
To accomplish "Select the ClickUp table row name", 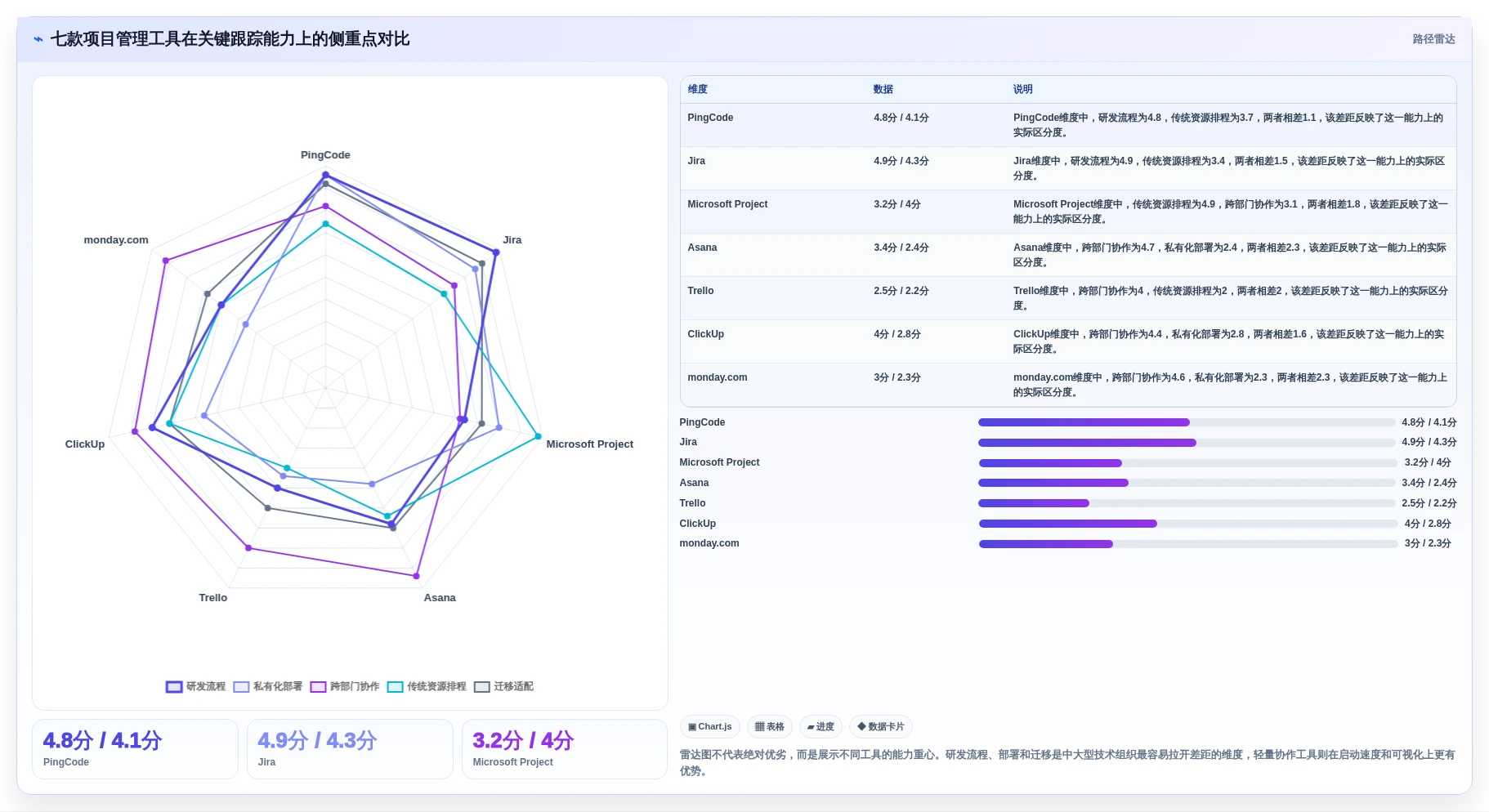I will [705, 334].
